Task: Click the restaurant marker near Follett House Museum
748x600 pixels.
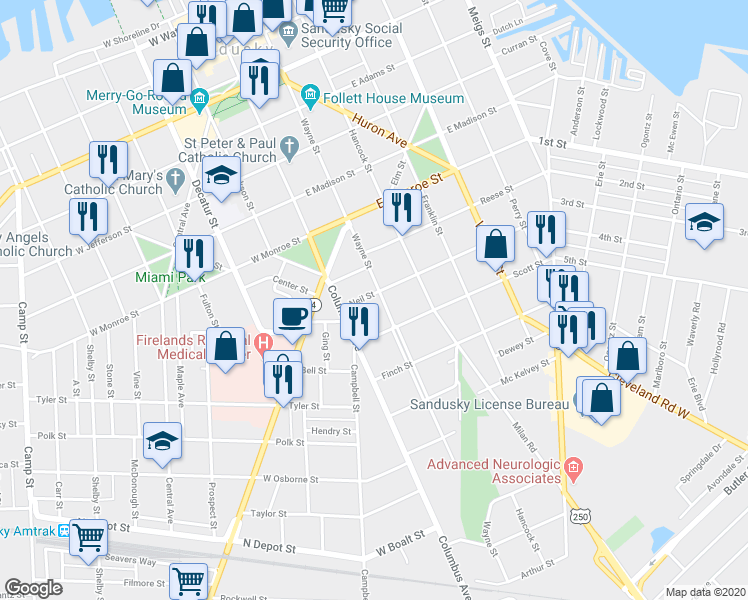Action: [260, 81]
